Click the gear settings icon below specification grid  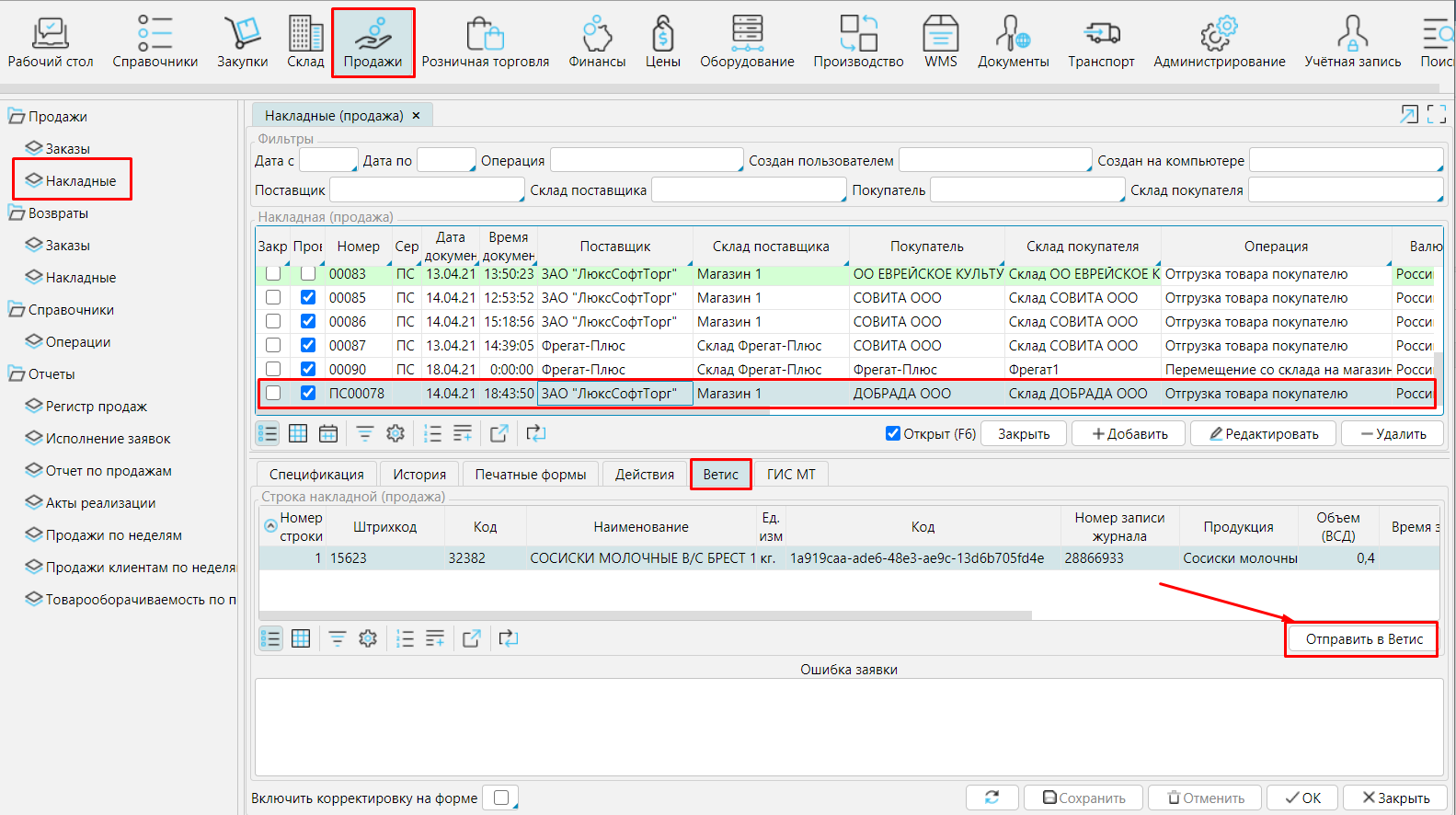pos(368,638)
